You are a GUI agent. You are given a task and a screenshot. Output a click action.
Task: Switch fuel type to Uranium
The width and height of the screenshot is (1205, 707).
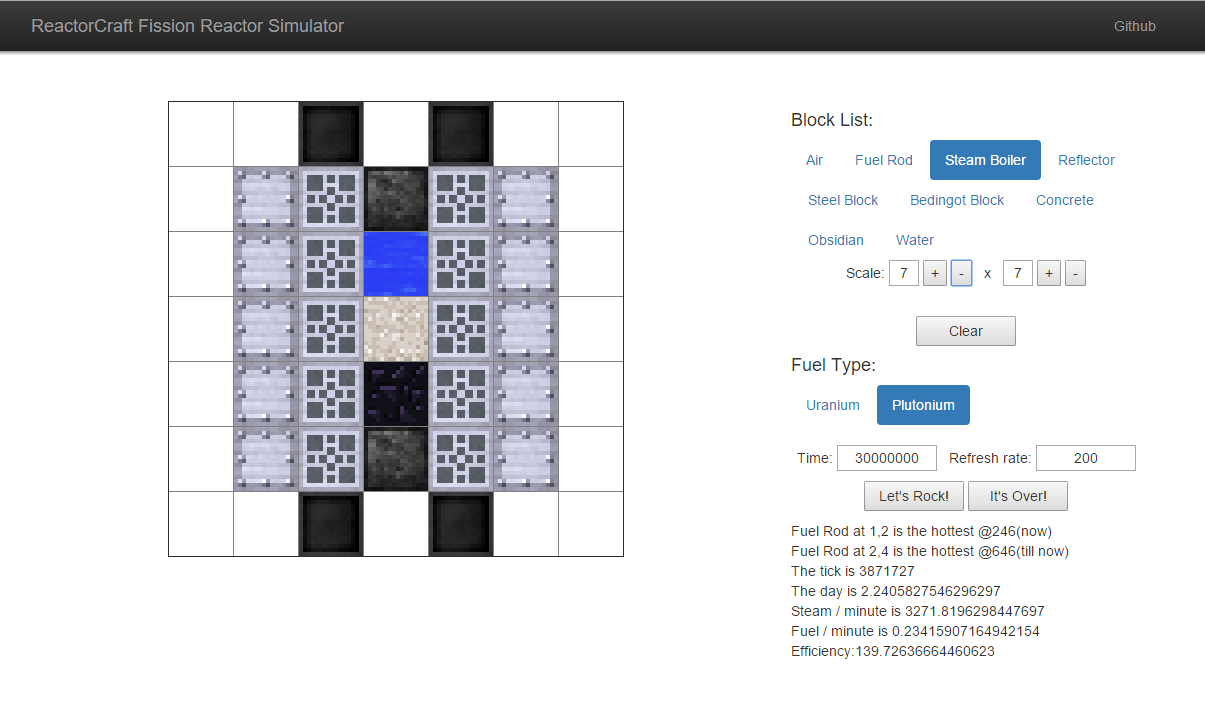pyautogui.click(x=833, y=405)
